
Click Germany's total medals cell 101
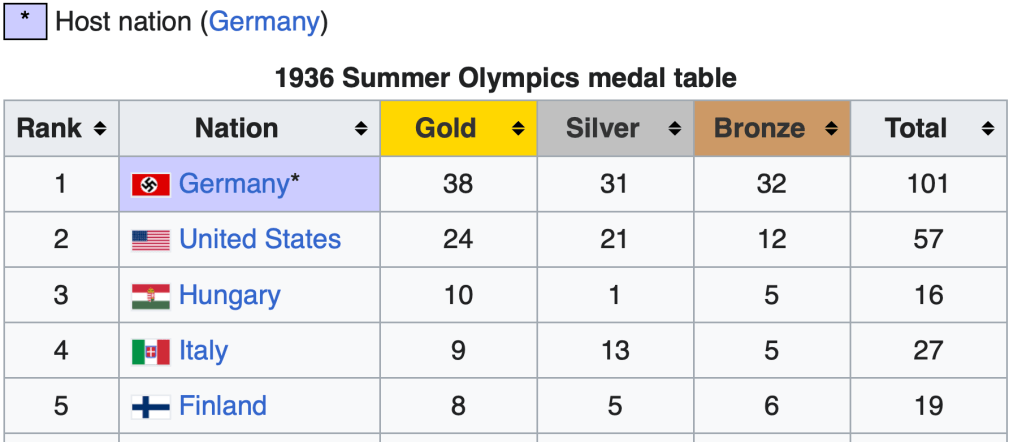point(928,184)
